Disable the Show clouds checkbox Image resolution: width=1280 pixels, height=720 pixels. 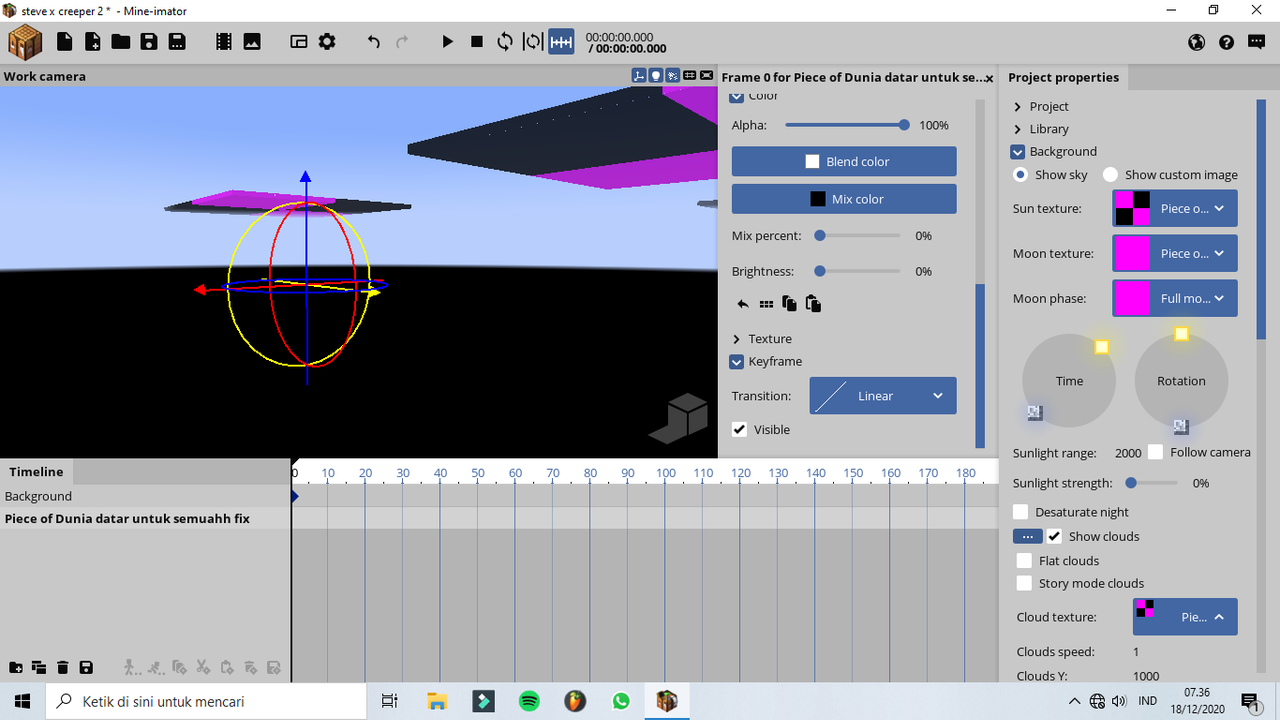tap(1054, 536)
